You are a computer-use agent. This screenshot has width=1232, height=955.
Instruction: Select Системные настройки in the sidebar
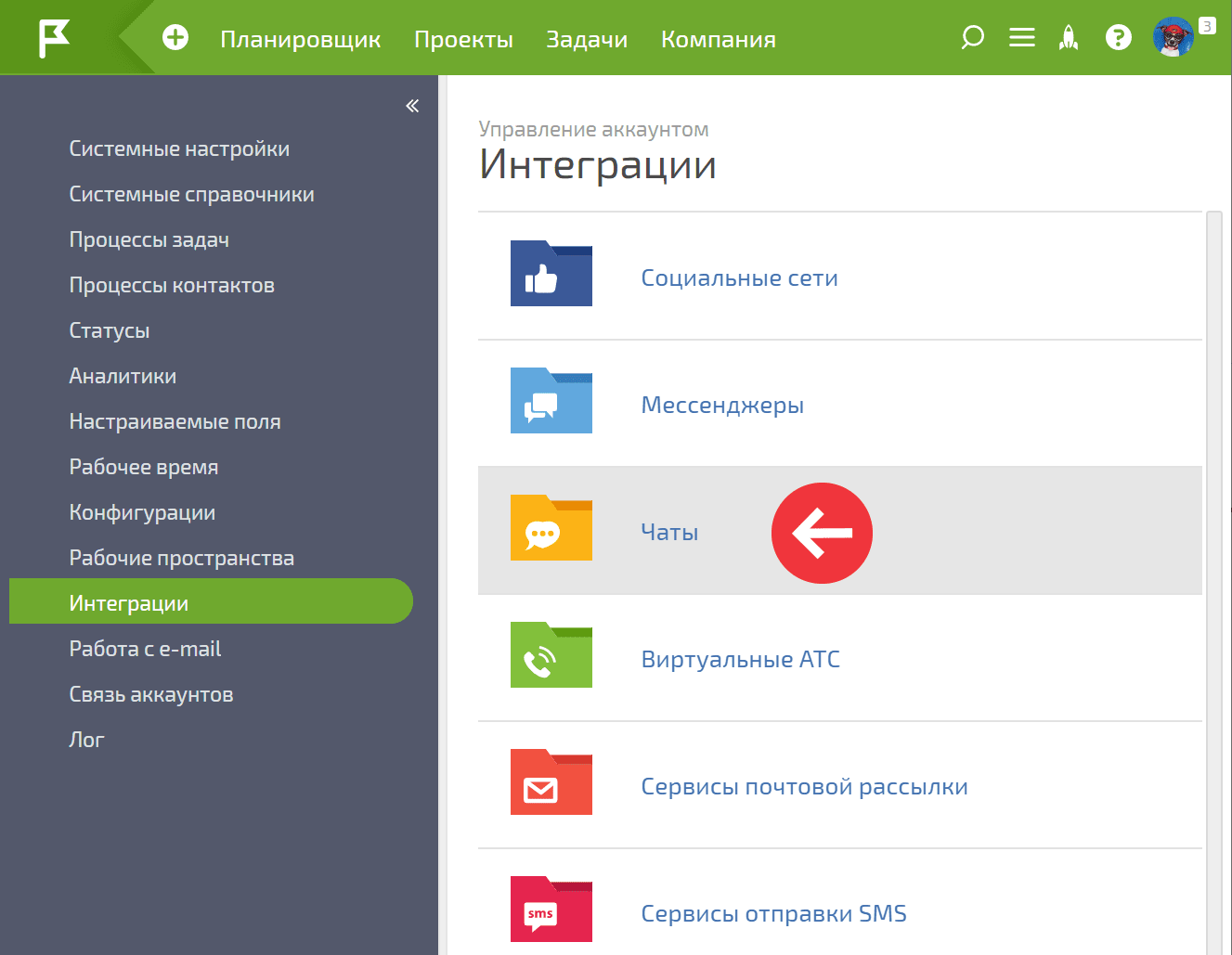[179, 148]
